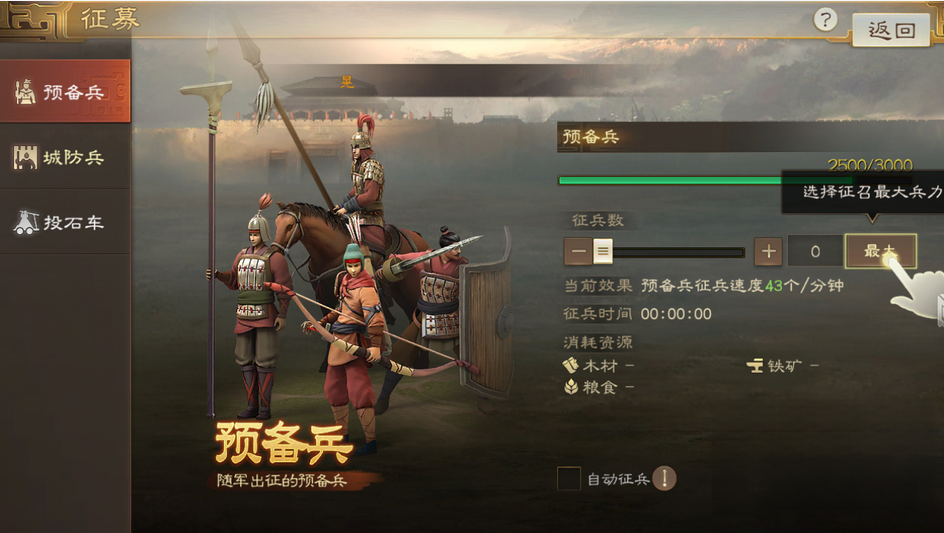The height and width of the screenshot is (533, 944).
Task: Enable the 自动征兵 checkbox
Action: pos(569,479)
